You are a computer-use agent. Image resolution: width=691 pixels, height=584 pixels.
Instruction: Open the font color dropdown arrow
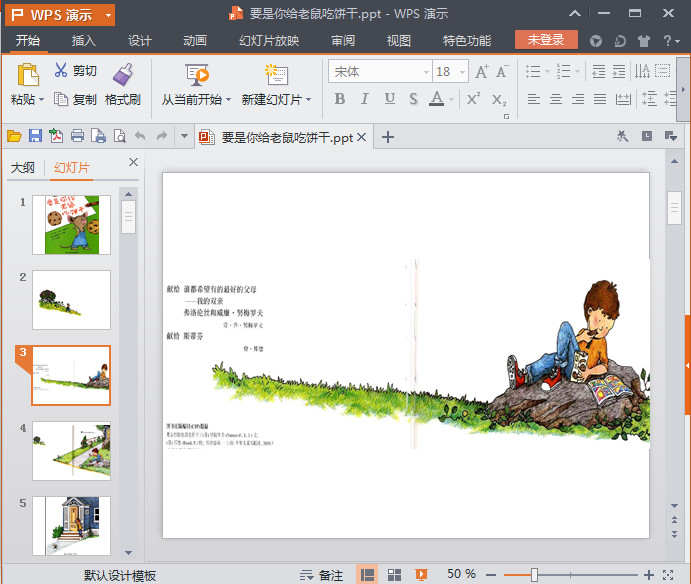451,100
